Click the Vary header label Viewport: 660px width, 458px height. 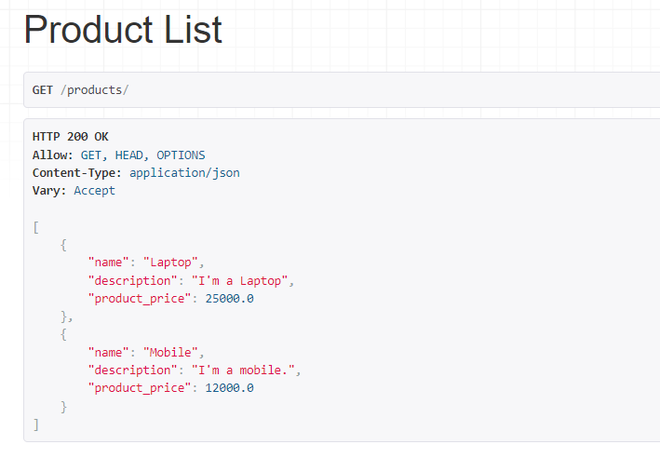point(49,190)
